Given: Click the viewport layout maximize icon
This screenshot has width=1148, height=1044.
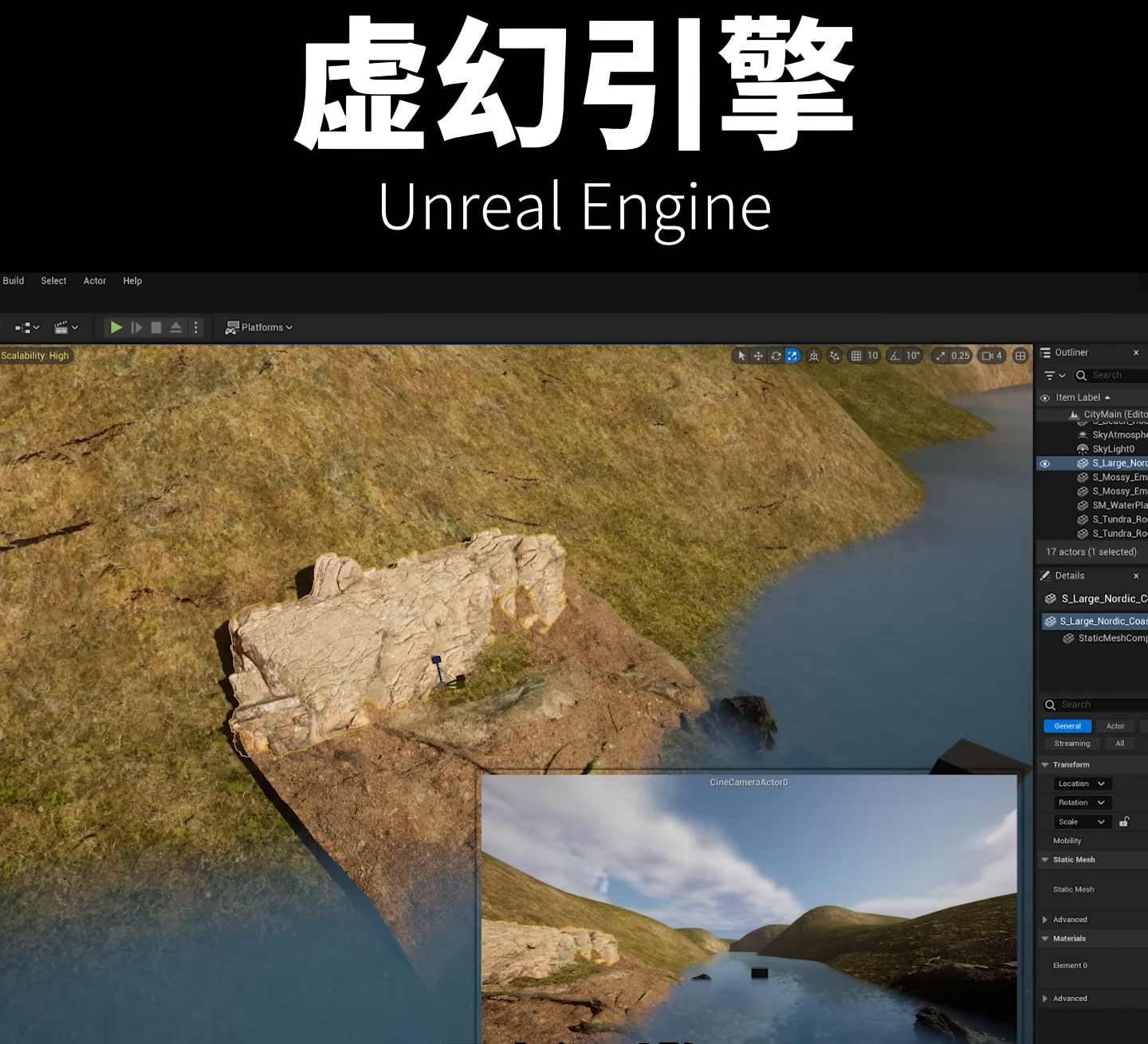Looking at the screenshot, I should click(x=1020, y=356).
